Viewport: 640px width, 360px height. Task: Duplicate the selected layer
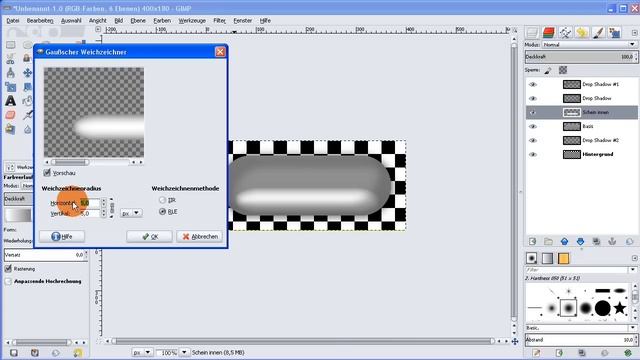(596, 242)
